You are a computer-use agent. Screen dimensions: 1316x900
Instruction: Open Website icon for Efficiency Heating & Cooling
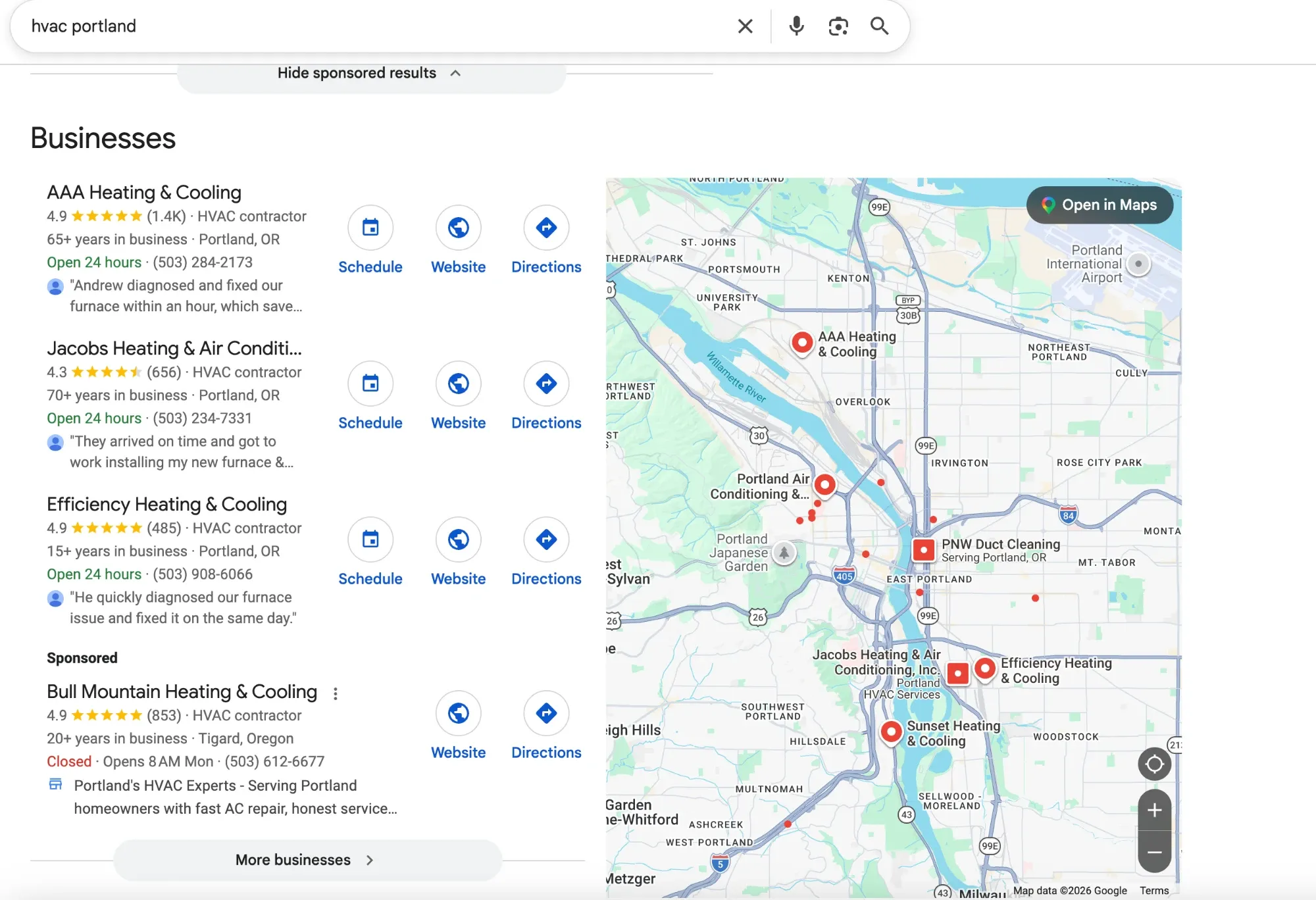459,539
